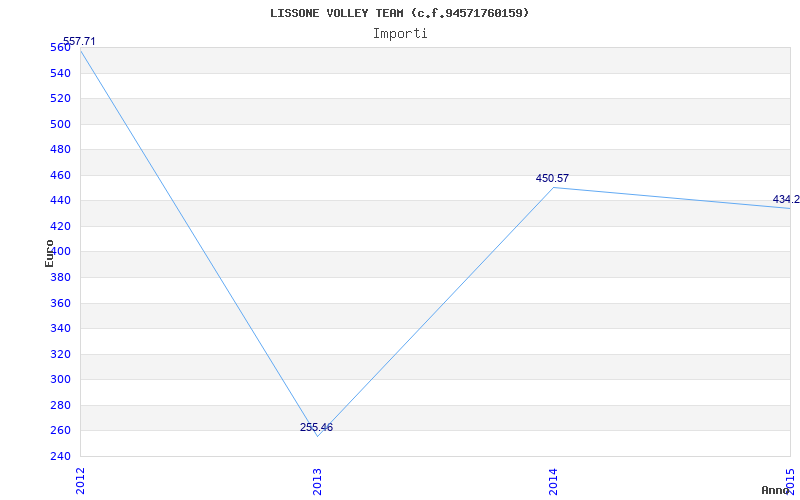Click the Anno x-axis title

pyautogui.click(x=775, y=490)
